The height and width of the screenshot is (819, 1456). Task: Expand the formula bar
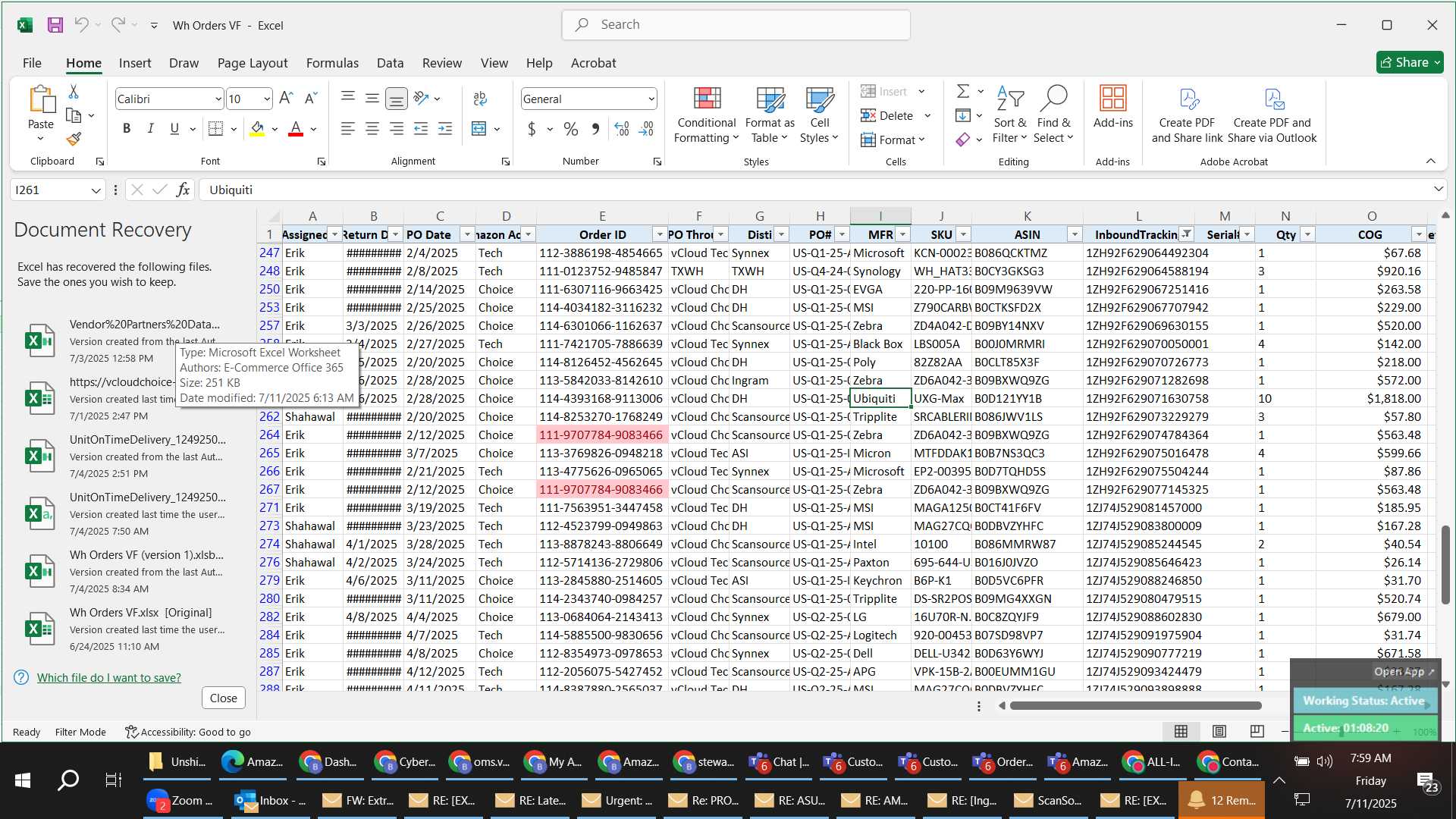click(1438, 190)
